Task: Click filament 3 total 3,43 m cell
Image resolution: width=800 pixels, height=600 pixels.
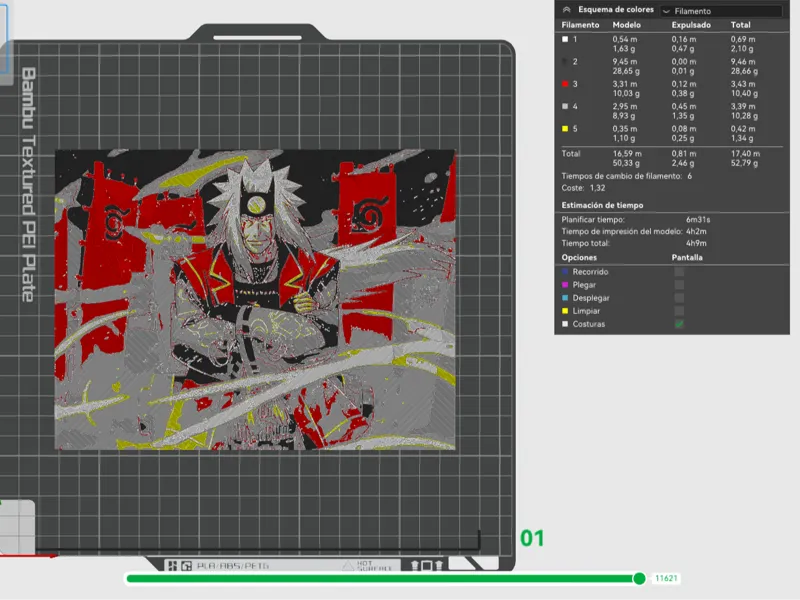Action: tap(743, 84)
